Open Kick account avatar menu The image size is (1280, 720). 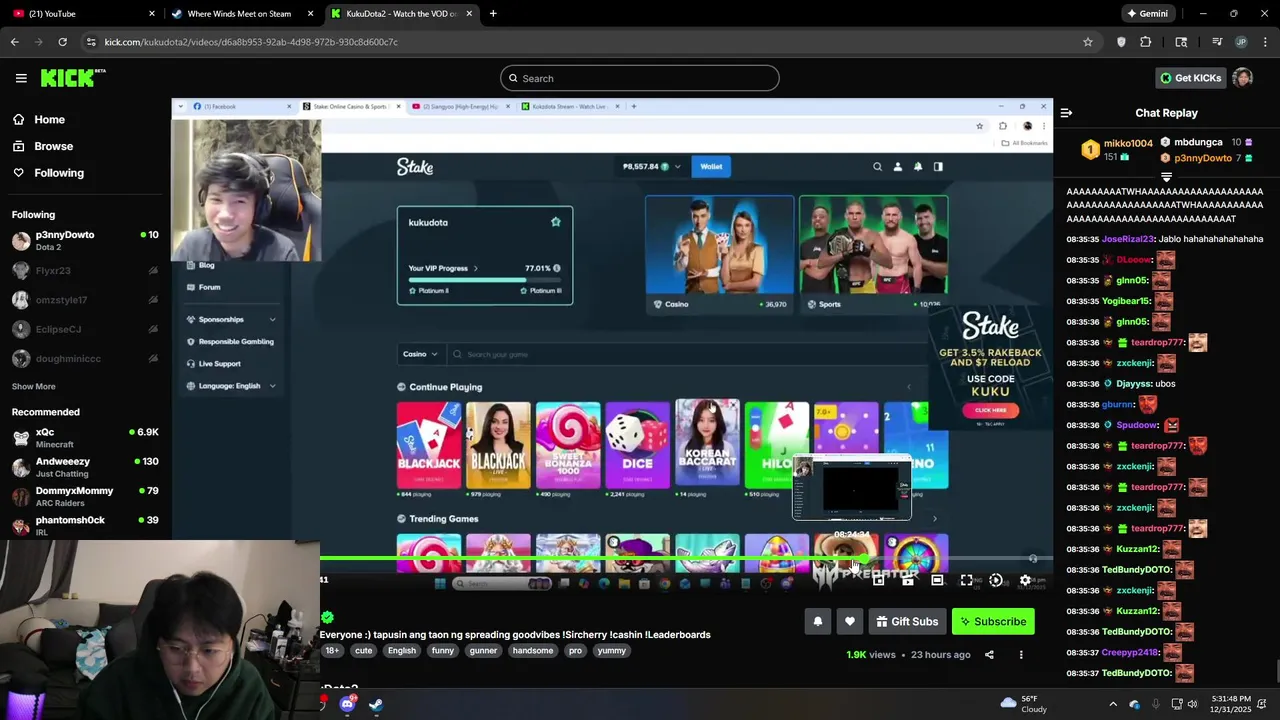click(1242, 78)
